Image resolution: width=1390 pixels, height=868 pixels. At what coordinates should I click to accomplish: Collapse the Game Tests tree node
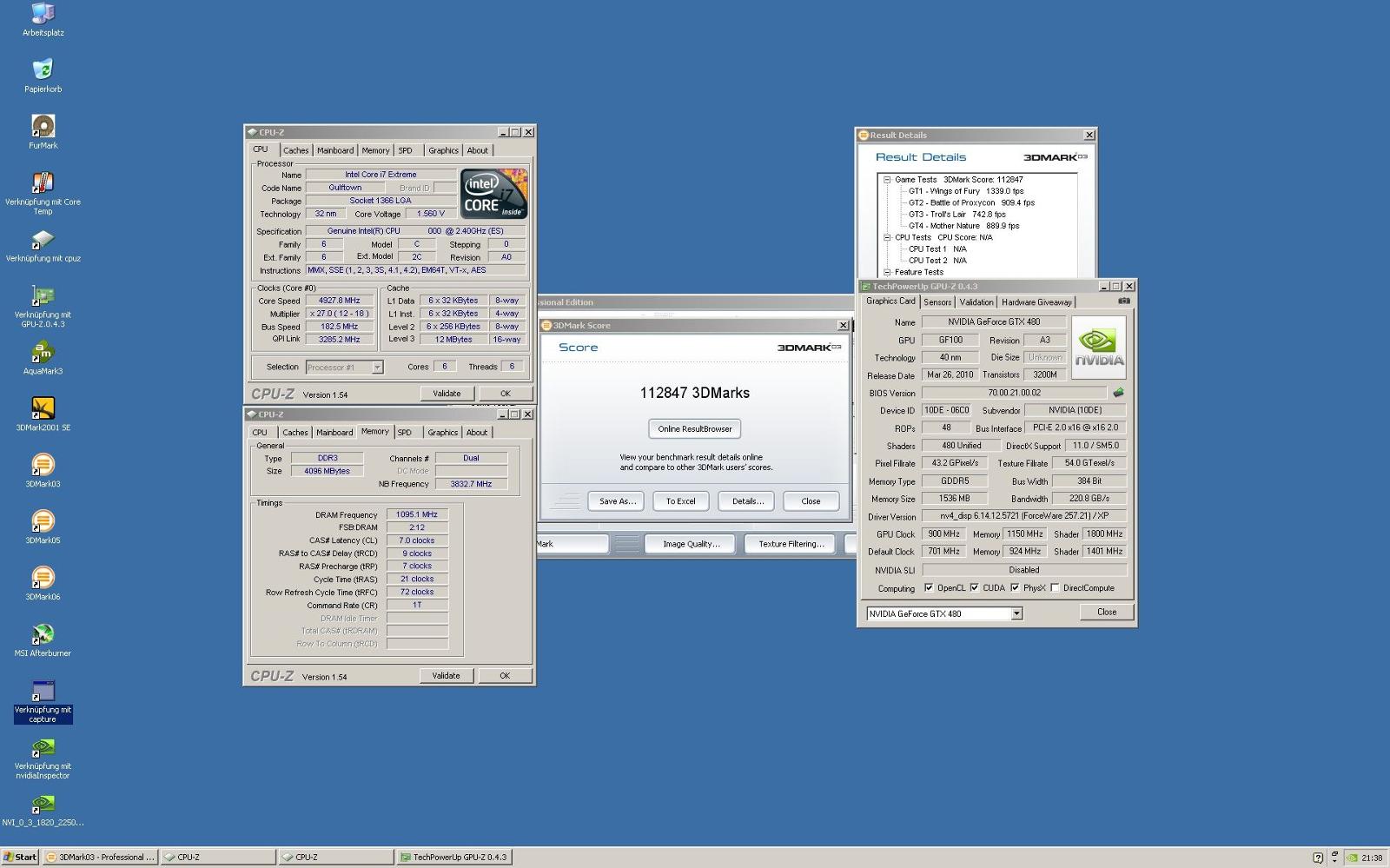click(887, 180)
